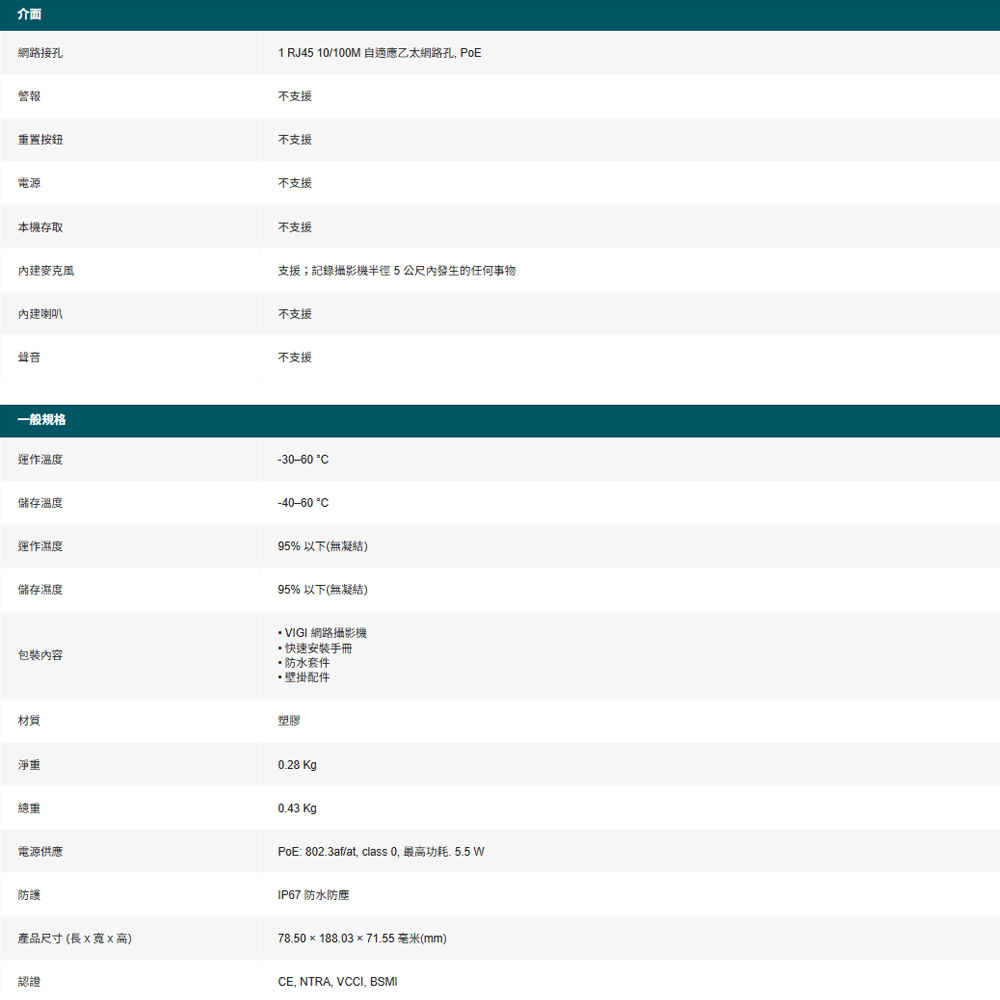1000x1000 pixels.
Task: Click the 一般規格 section header
Action: coord(42,420)
